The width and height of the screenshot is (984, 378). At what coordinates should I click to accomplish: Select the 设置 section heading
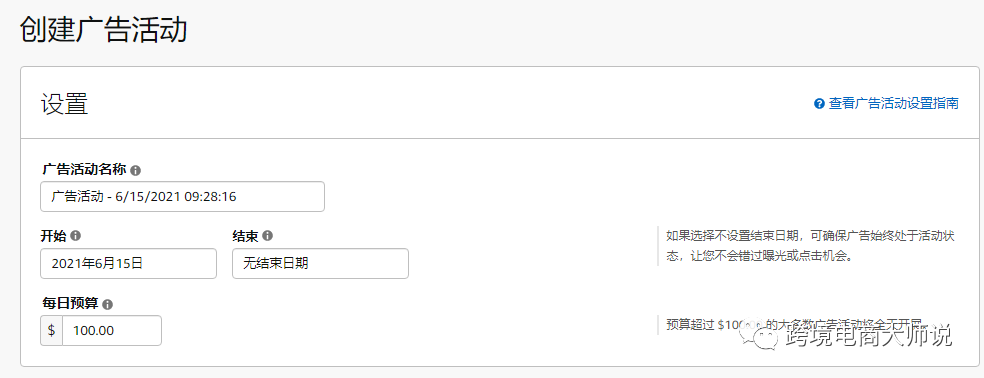click(x=65, y=104)
